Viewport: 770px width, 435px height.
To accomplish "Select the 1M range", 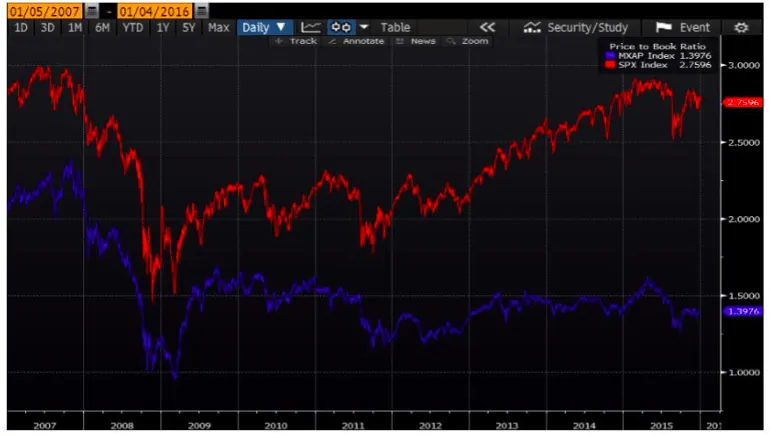I will (x=75, y=27).
